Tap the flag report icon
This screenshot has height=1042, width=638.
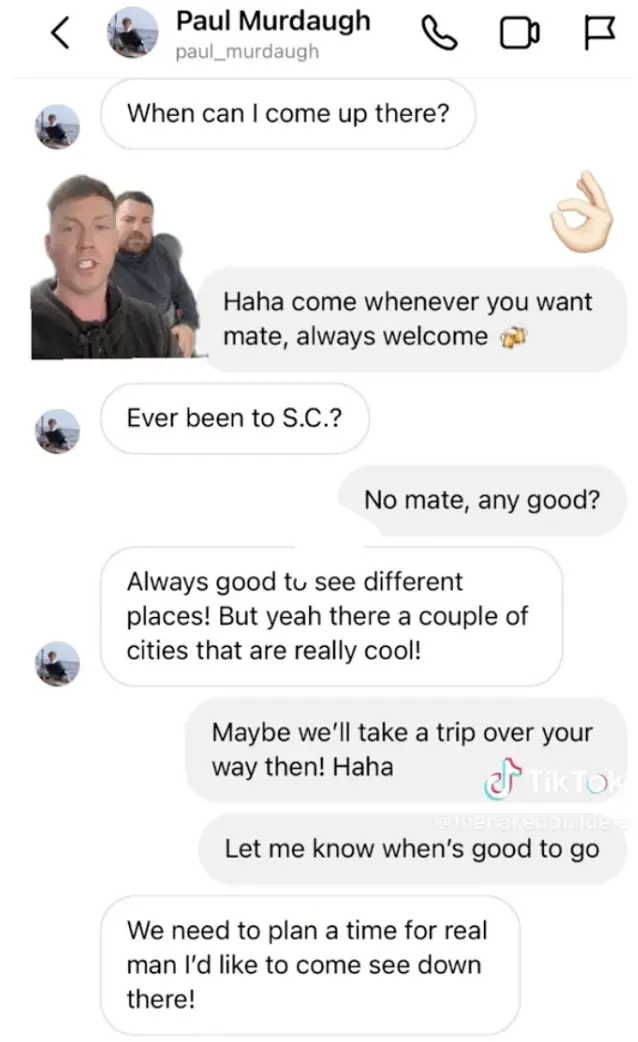599,33
